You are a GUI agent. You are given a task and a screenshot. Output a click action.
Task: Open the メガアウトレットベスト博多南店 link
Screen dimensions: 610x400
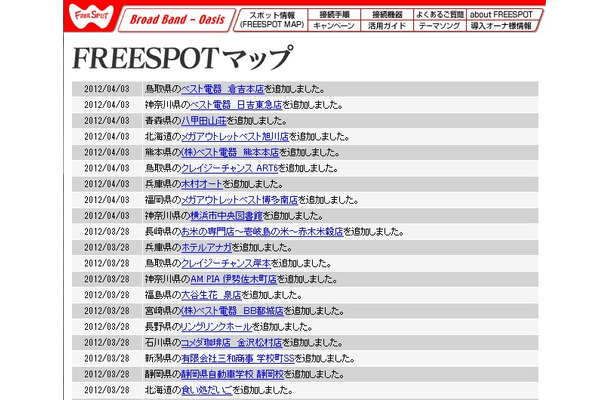point(240,200)
